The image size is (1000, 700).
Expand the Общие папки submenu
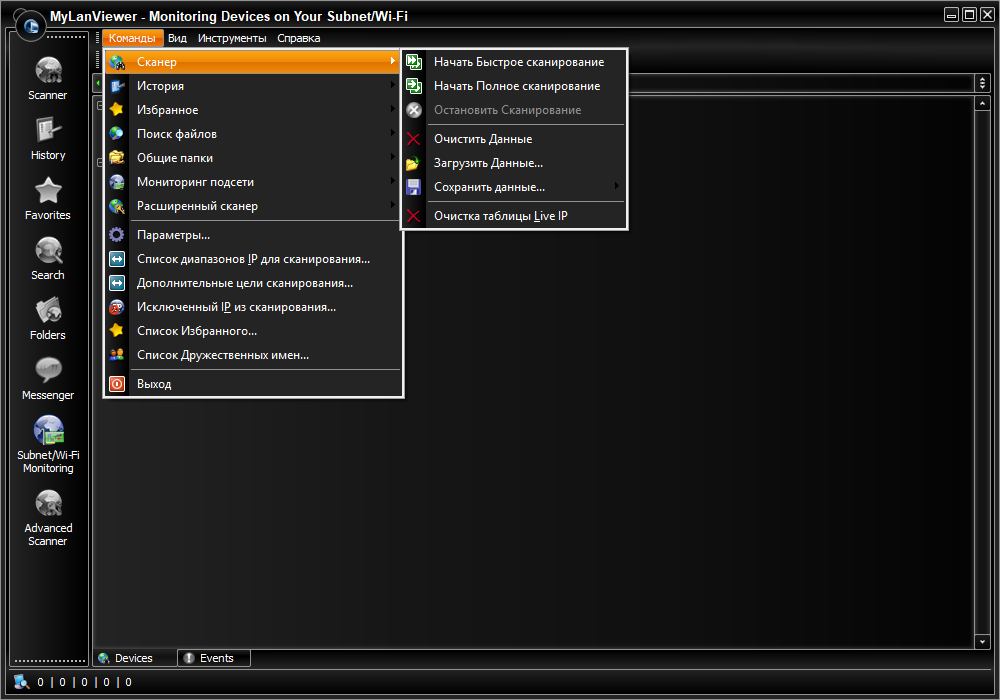tap(253, 158)
